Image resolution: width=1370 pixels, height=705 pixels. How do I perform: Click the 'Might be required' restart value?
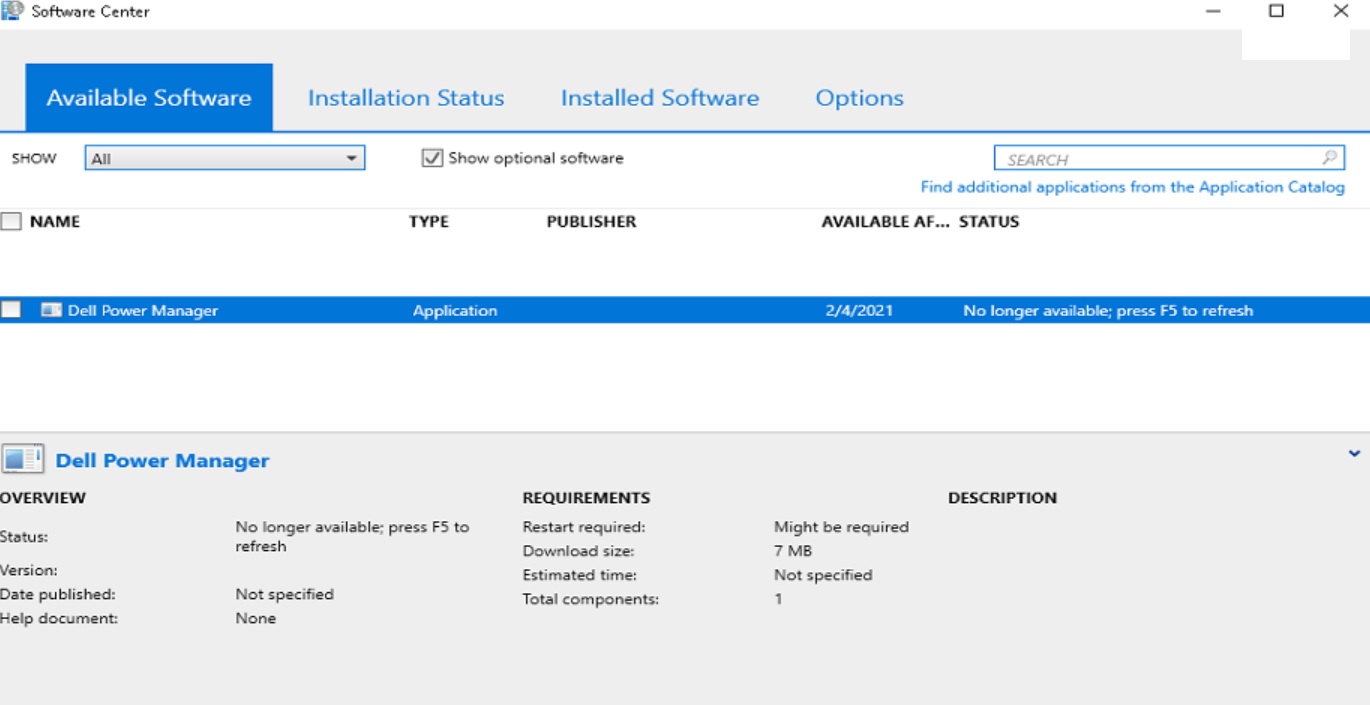pyautogui.click(x=841, y=527)
